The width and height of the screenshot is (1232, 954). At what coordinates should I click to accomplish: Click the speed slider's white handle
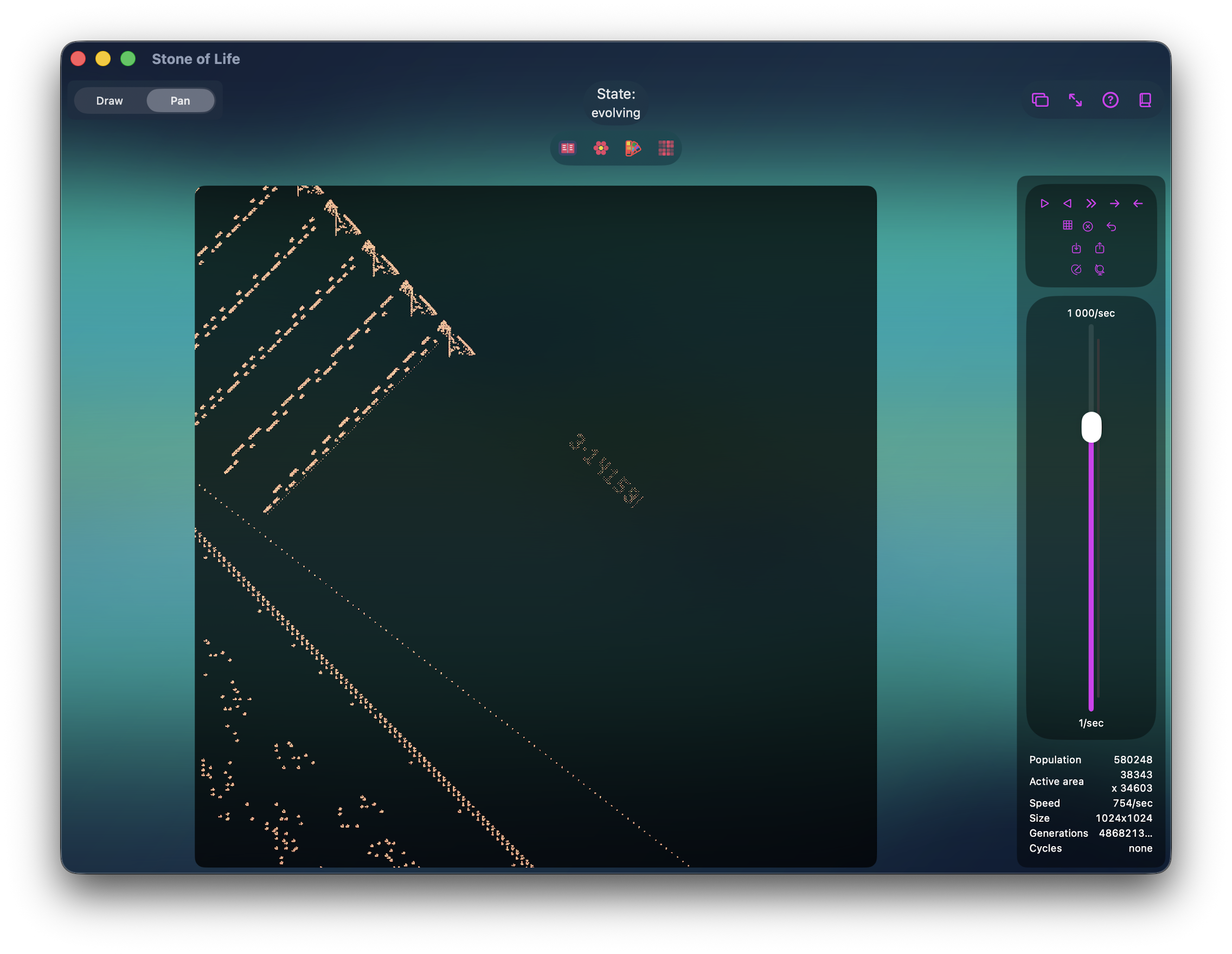point(1091,427)
